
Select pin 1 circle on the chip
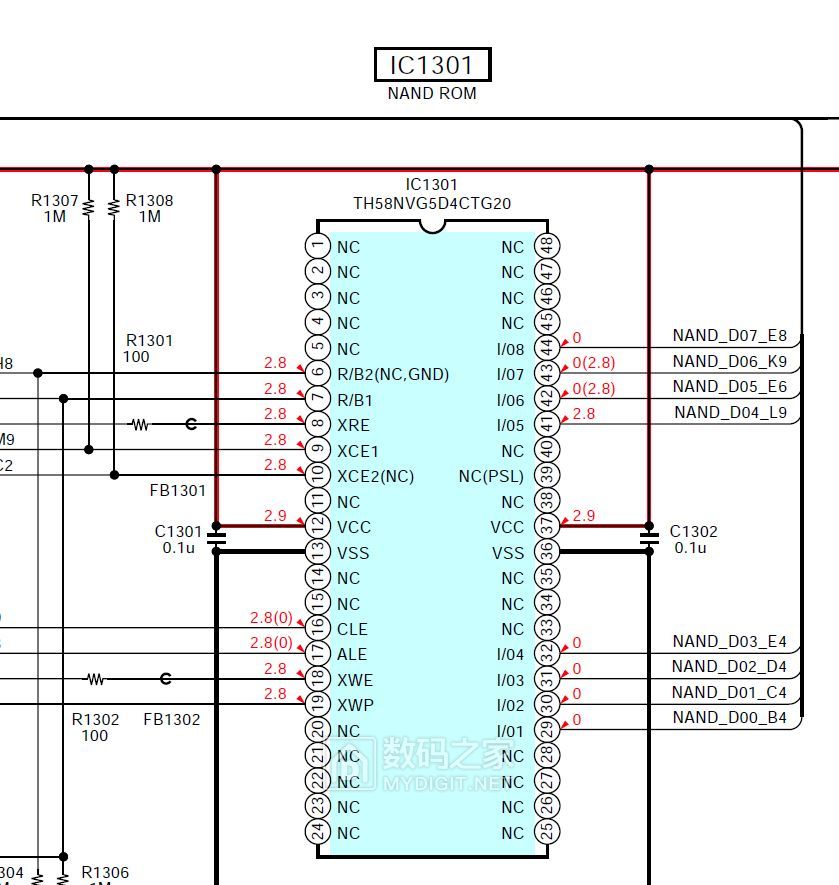[318, 246]
